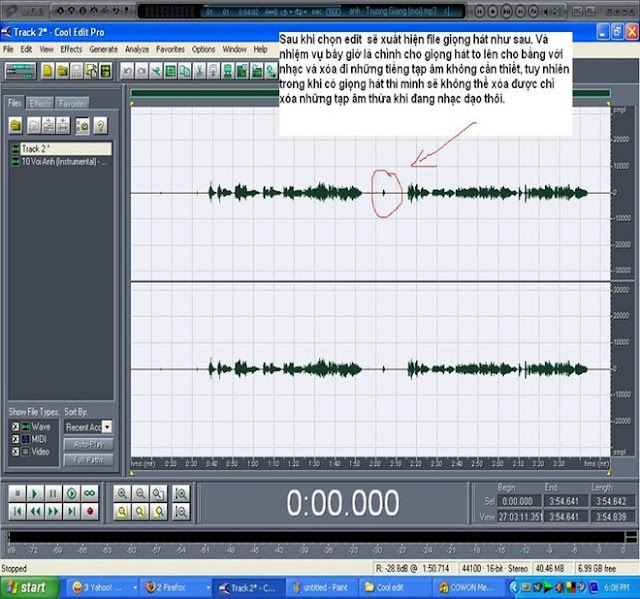Paste clipboard with the Paste icon

[x=213, y=71]
